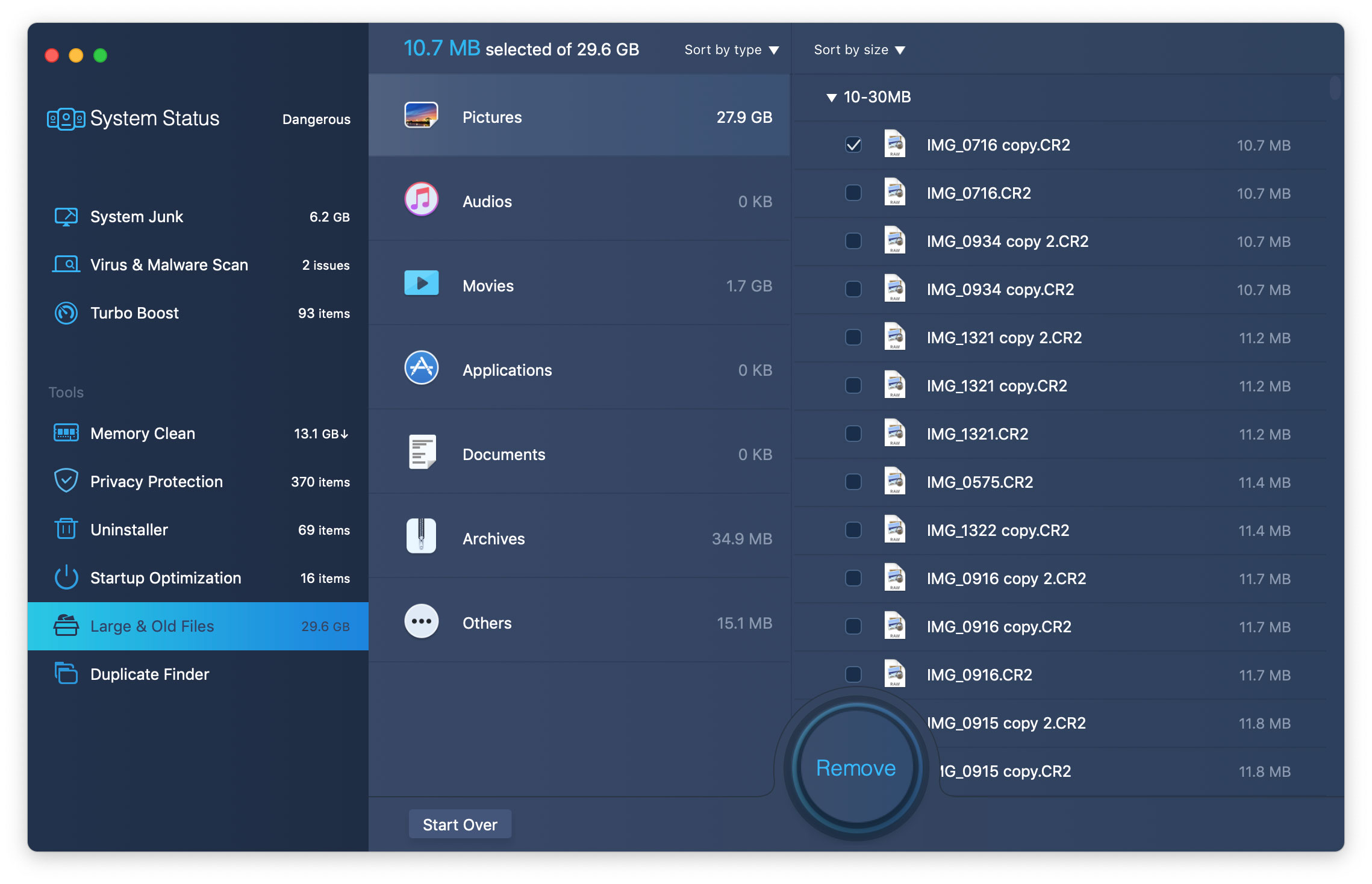
Task: Check the IMG_0575.CR2 checkbox
Action: [x=853, y=482]
